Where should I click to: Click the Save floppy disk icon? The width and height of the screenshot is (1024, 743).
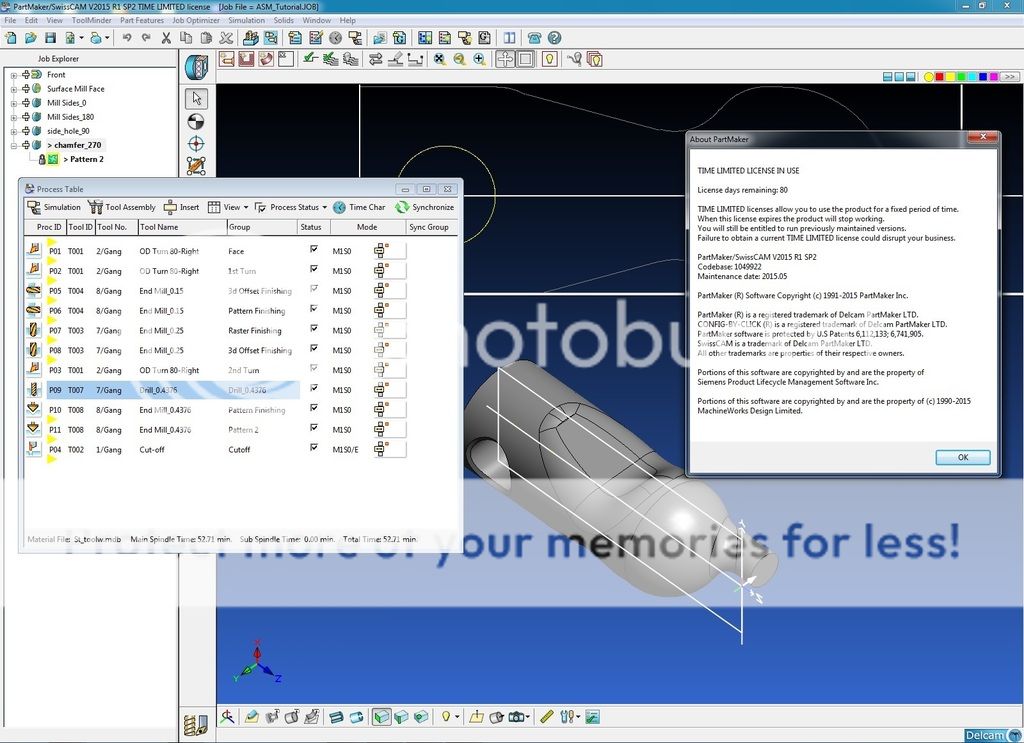click(x=51, y=38)
